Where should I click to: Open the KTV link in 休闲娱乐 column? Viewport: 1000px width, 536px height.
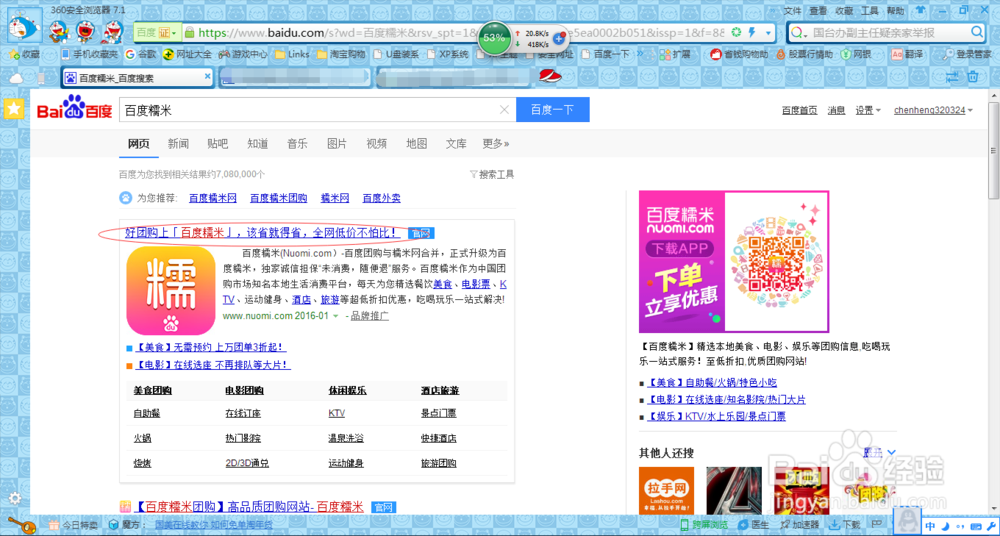(337, 413)
